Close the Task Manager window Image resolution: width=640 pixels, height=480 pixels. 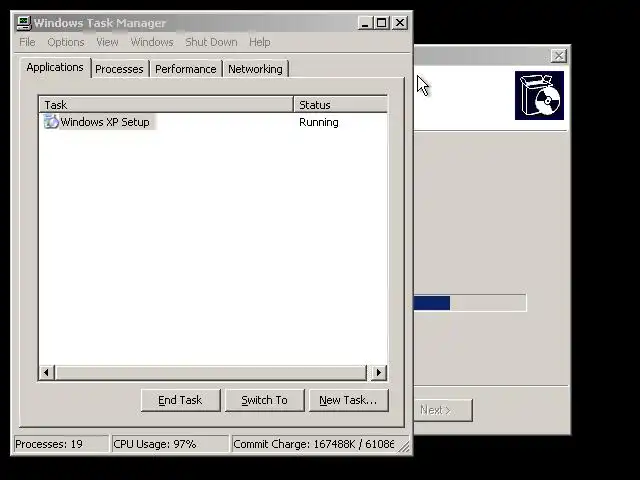click(x=400, y=23)
